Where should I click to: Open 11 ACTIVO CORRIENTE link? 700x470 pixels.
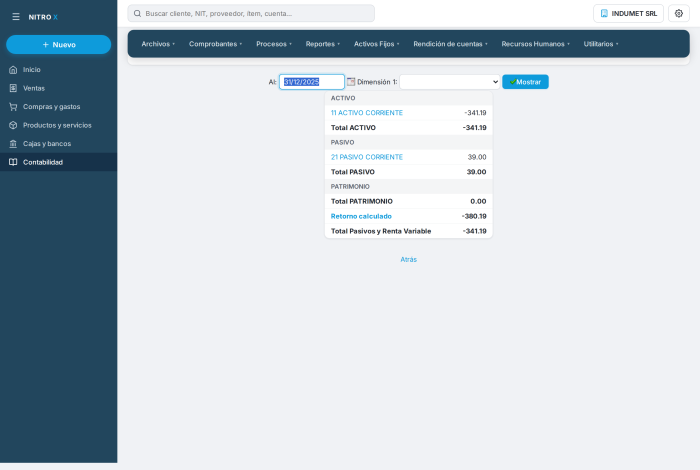tap(367, 113)
